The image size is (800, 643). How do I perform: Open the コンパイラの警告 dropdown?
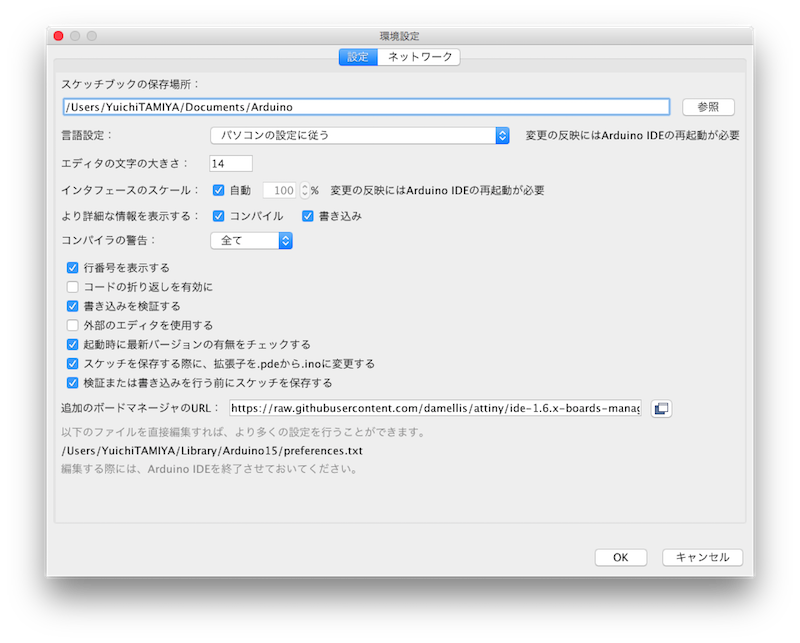pos(251,240)
